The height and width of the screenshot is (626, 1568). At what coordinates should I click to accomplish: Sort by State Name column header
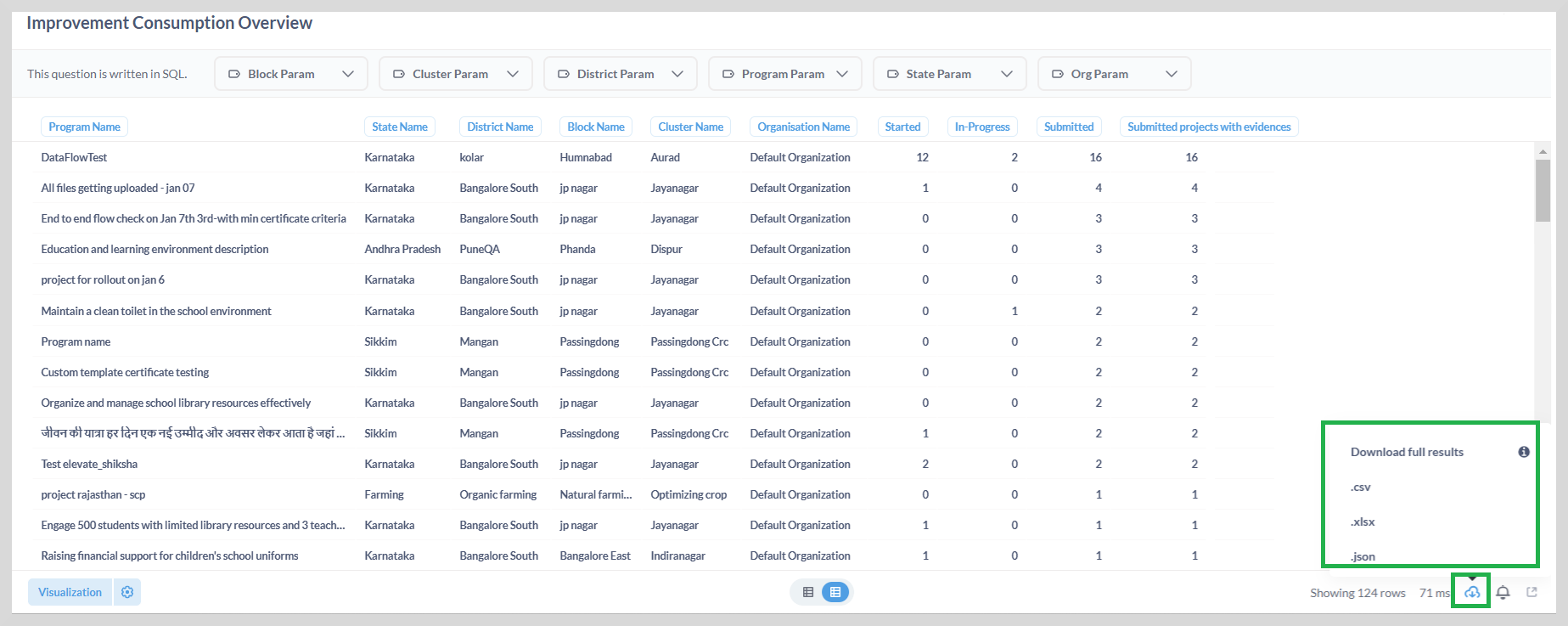coord(400,127)
